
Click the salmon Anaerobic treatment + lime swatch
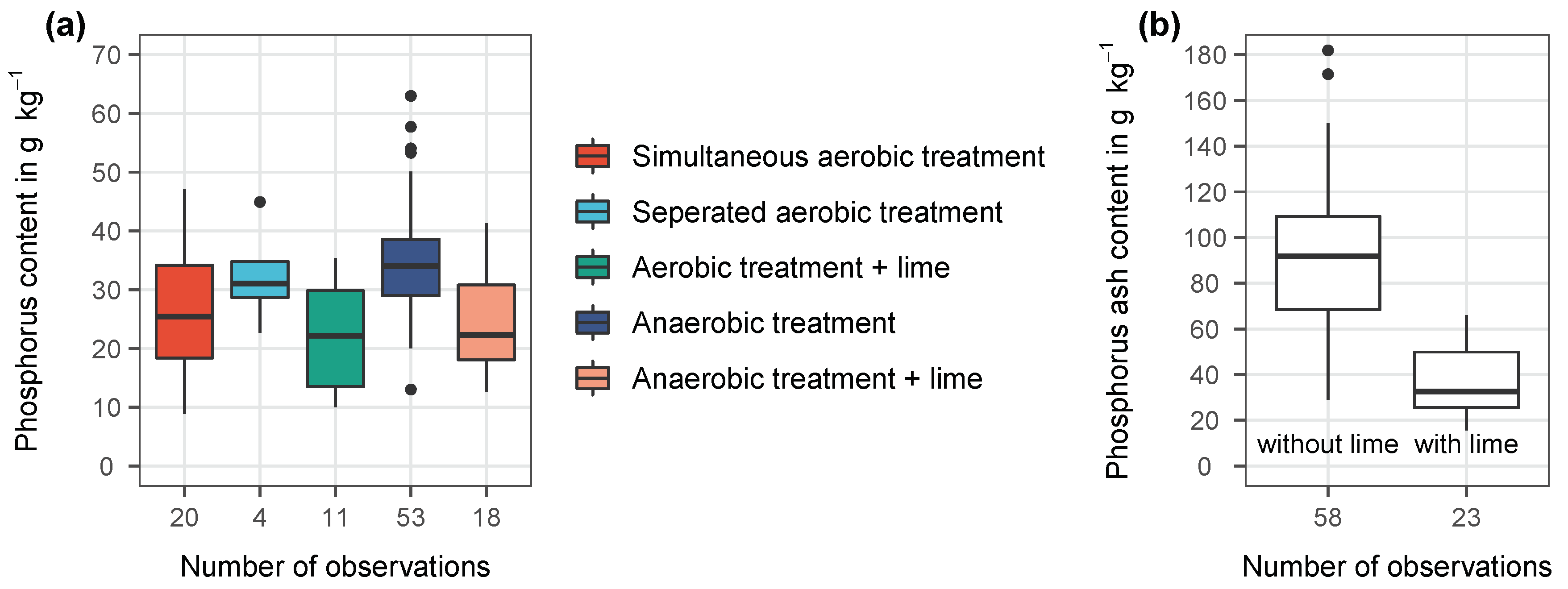pyautogui.click(x=592, y=378)
